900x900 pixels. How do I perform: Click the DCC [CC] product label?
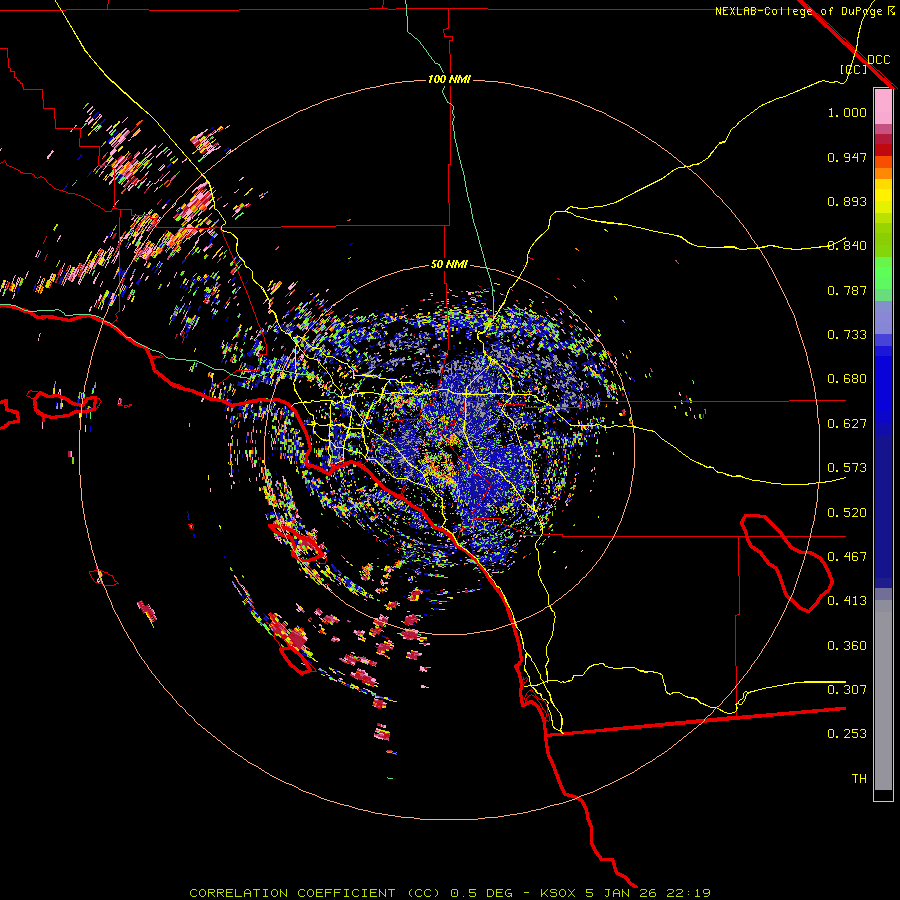[864, 64]
